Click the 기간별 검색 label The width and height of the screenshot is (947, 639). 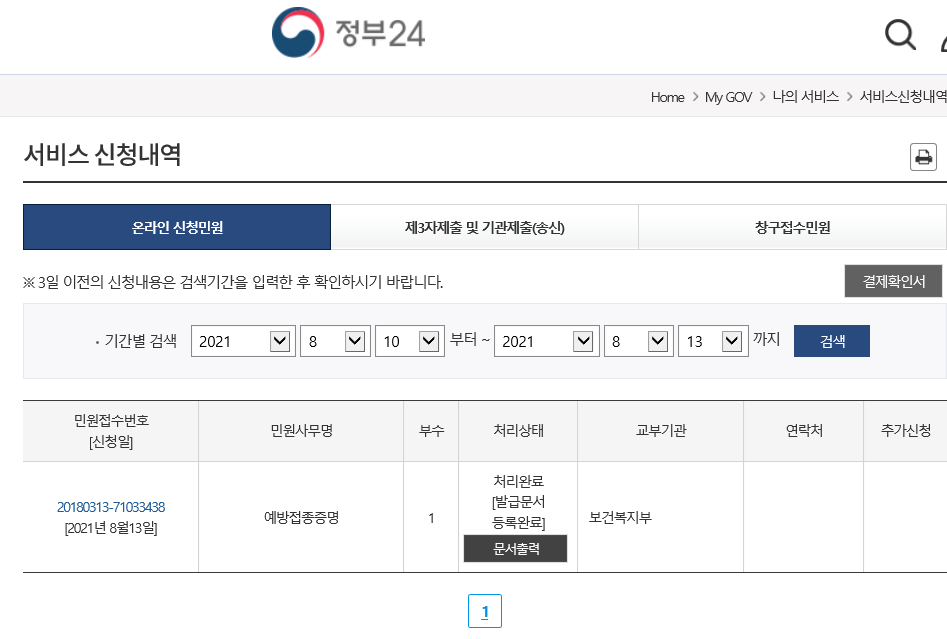[141, 341]
